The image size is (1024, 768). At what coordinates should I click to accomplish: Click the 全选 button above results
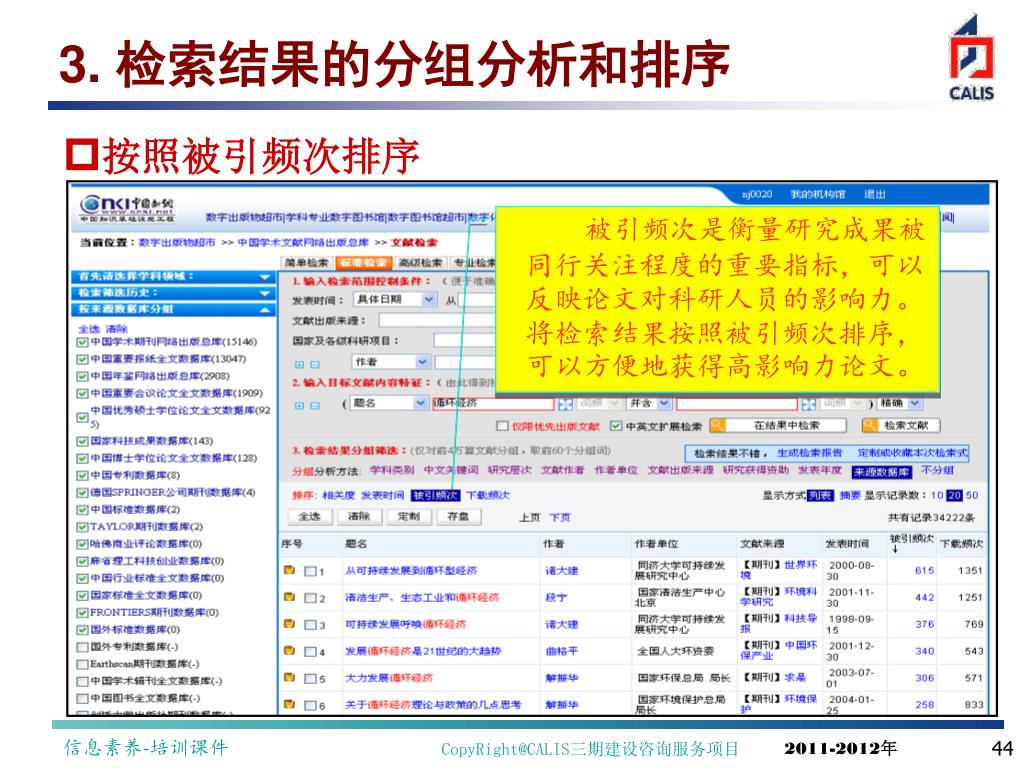point(310,517)
